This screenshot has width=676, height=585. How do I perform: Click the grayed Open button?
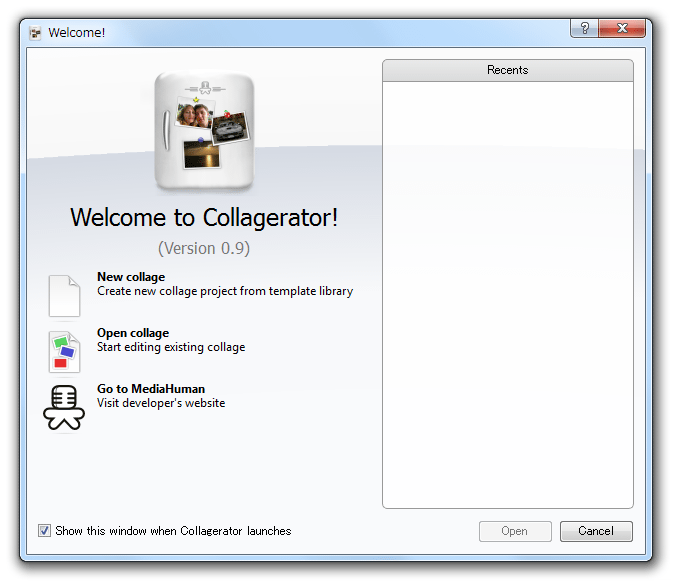tap(515, 531)
